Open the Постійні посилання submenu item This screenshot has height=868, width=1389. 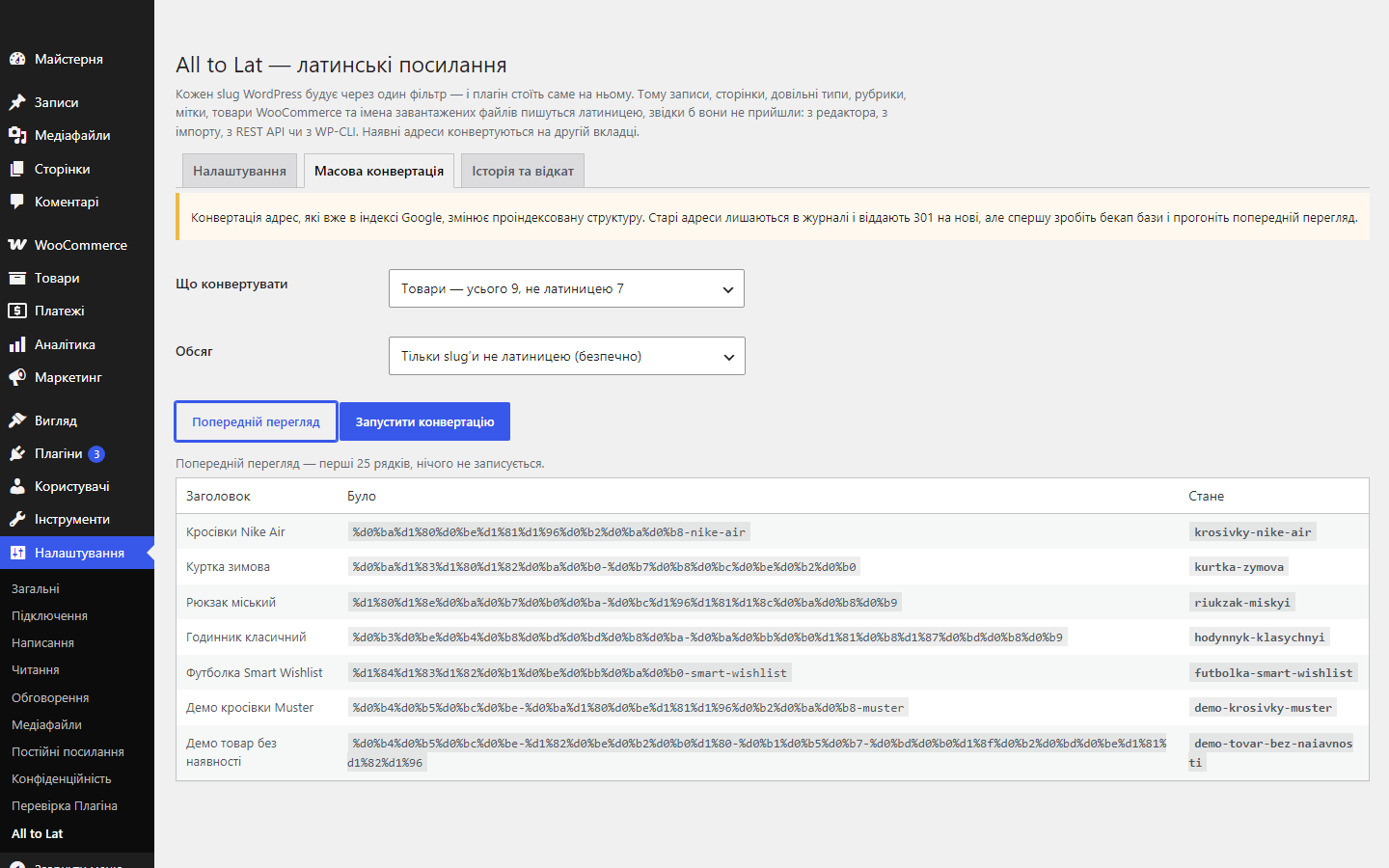pyautogui.click(x=68, y=751)
